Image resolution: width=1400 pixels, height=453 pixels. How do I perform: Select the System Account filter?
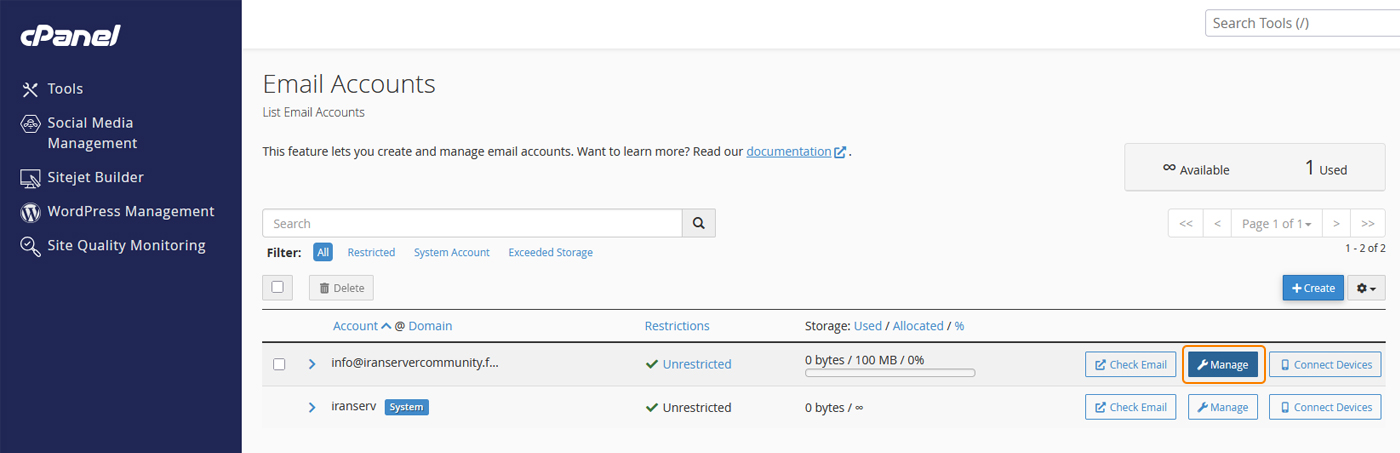point(452,253)
